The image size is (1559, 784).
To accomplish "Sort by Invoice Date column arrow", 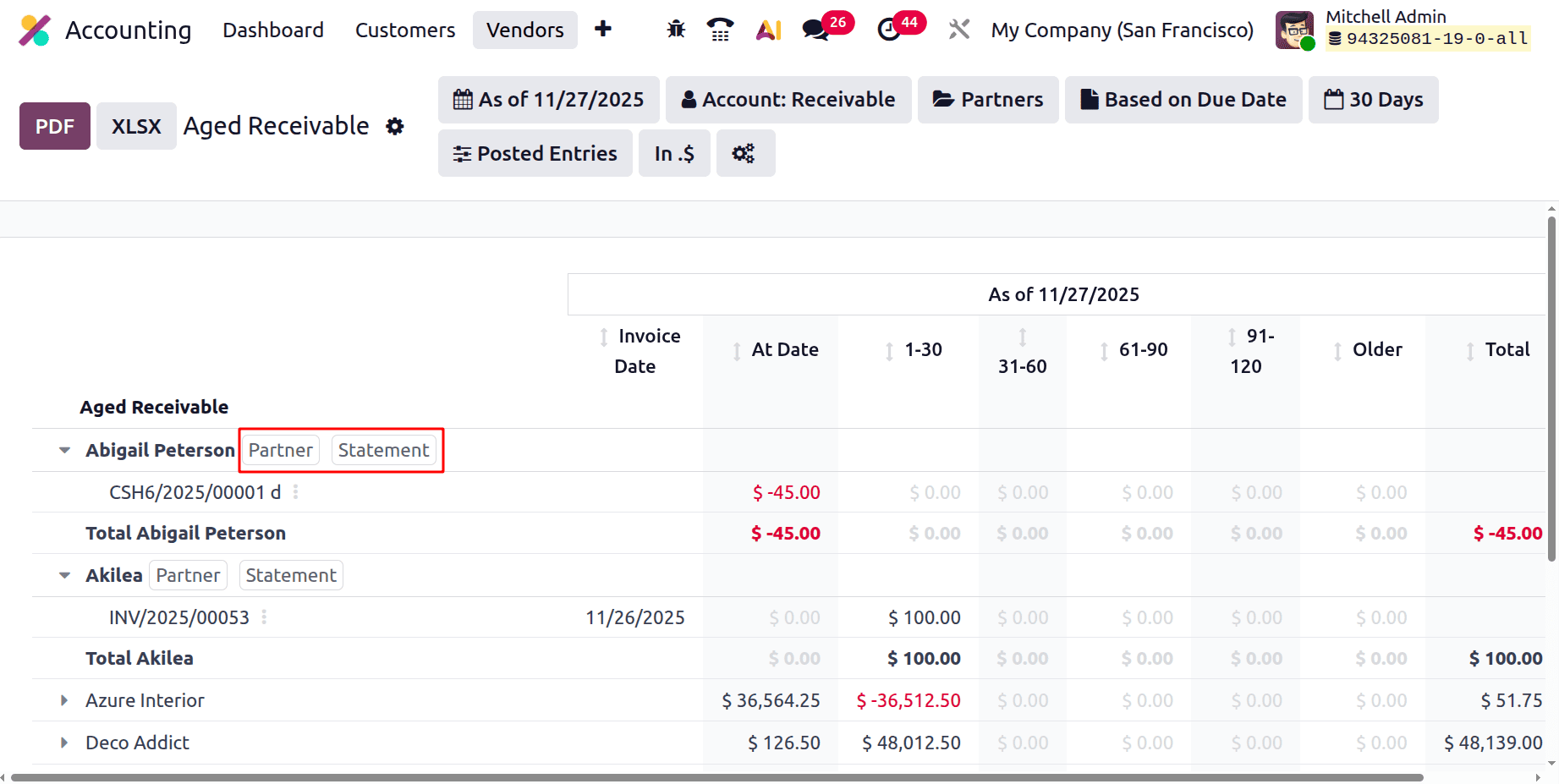I will [x=604, y=337].
